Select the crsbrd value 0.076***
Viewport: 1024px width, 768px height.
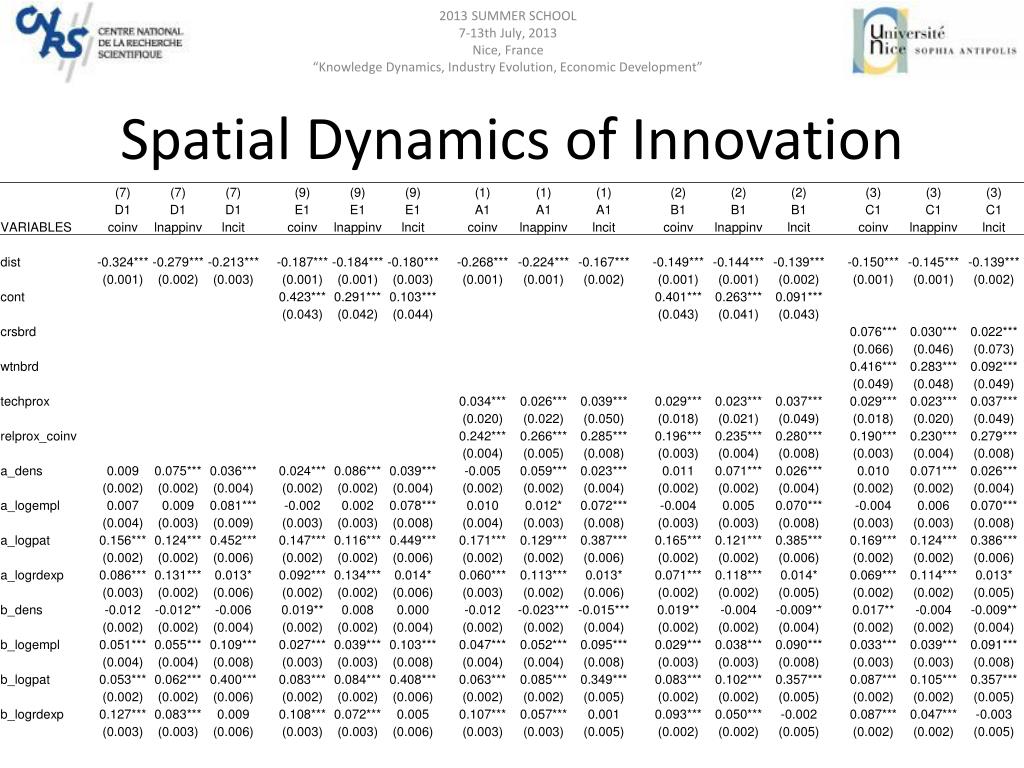(x=873, y=331)
